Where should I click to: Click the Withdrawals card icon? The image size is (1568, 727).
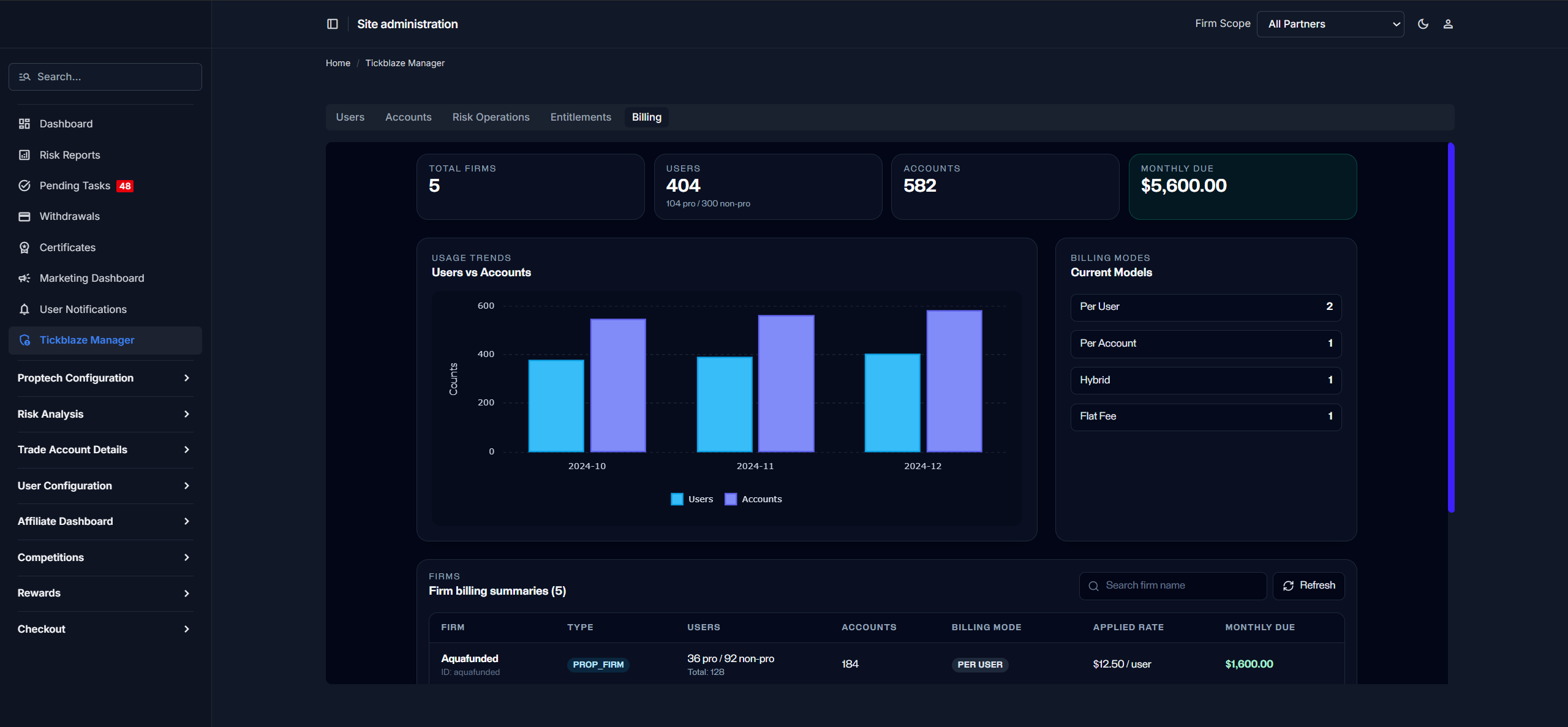pos(24,216)
